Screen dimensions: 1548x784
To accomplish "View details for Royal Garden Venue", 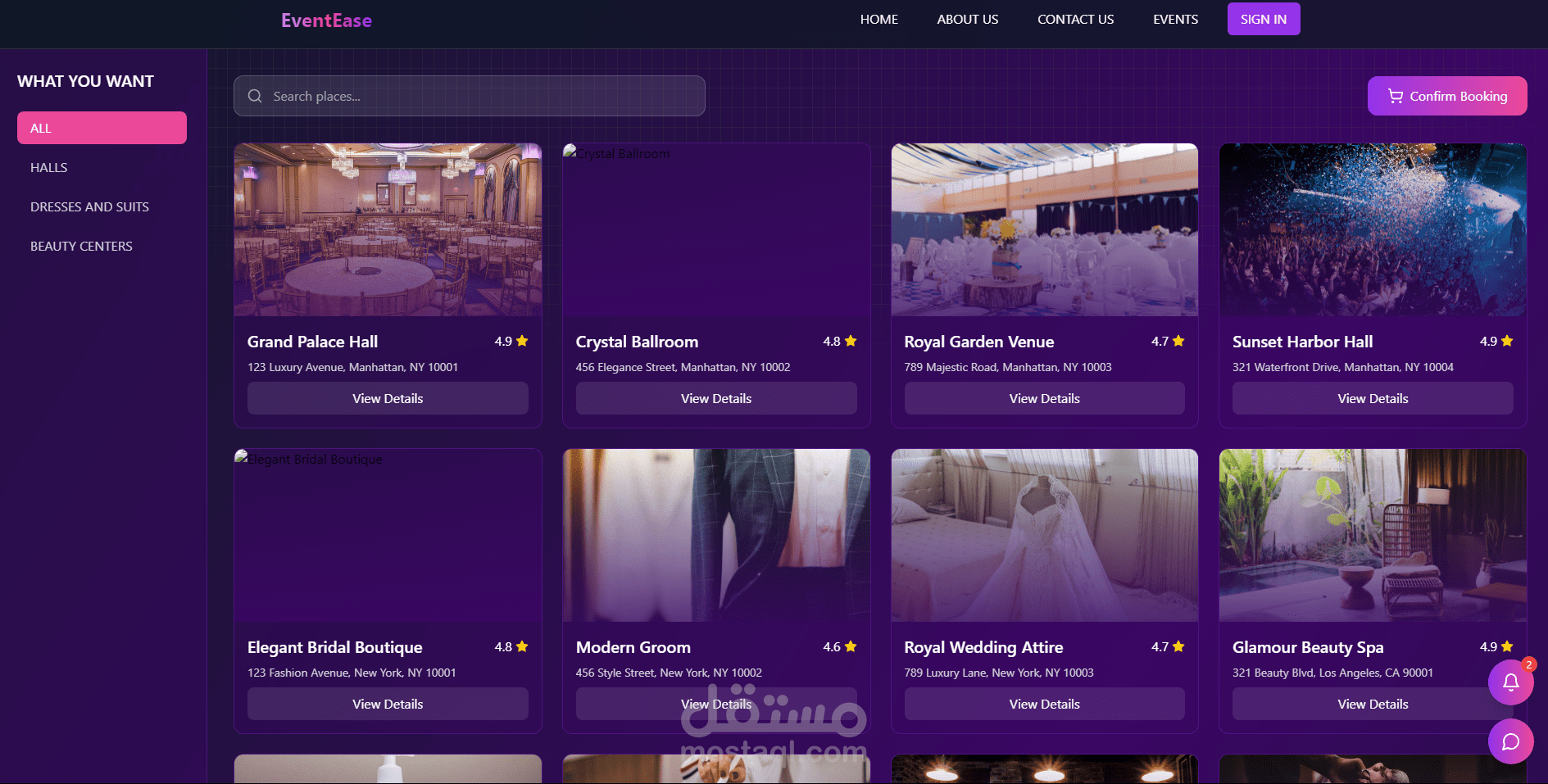I will click(x=1045, y=398).
